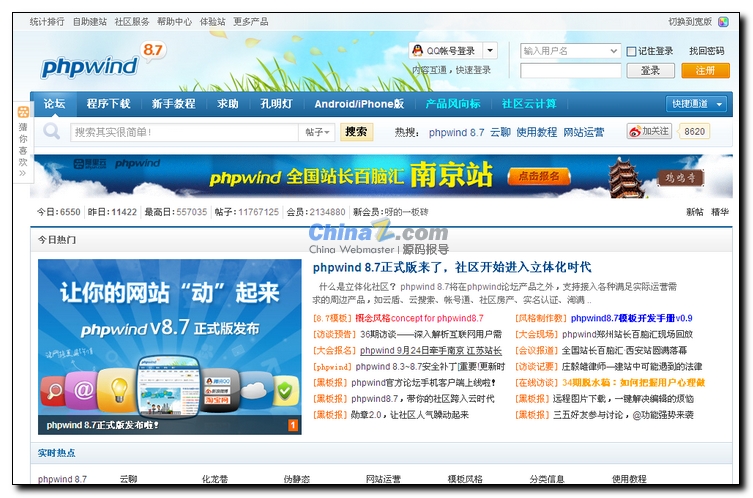The width and height of the screenshot is (753, 498).
Task: Open 更多产品 in top bar
Action: click(251, 22)
